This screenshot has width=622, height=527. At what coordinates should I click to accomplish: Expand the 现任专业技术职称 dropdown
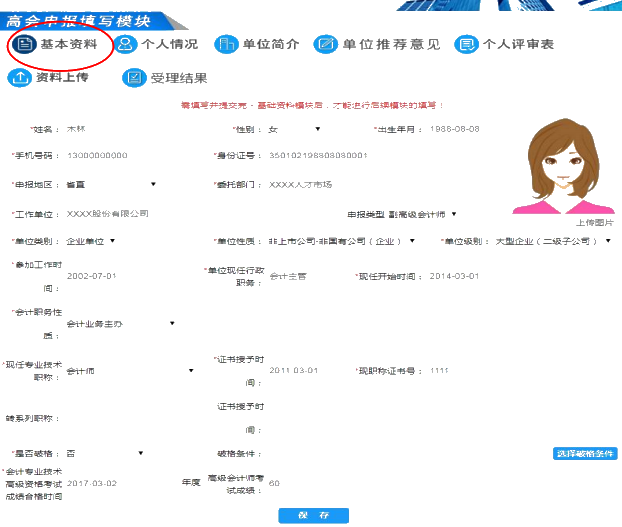130,371
